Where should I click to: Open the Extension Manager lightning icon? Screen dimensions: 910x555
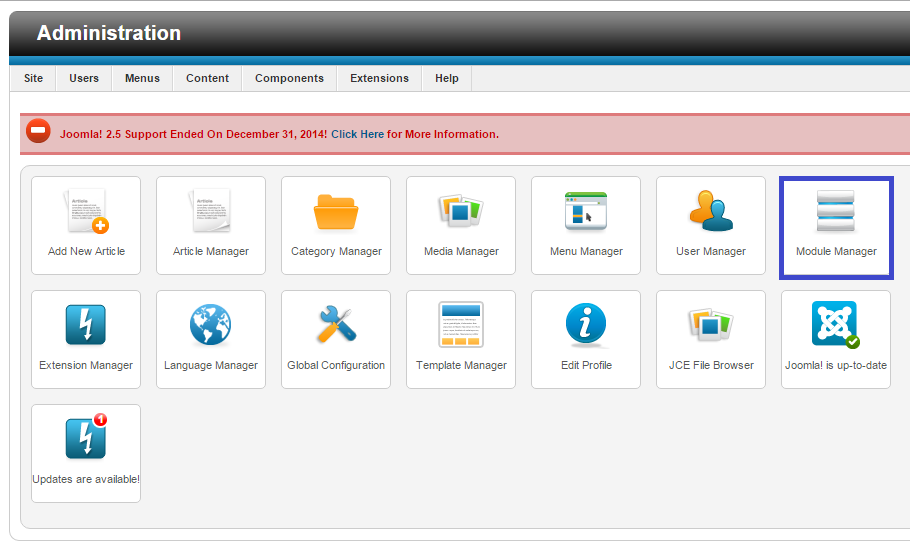click(x=86, y=325)
